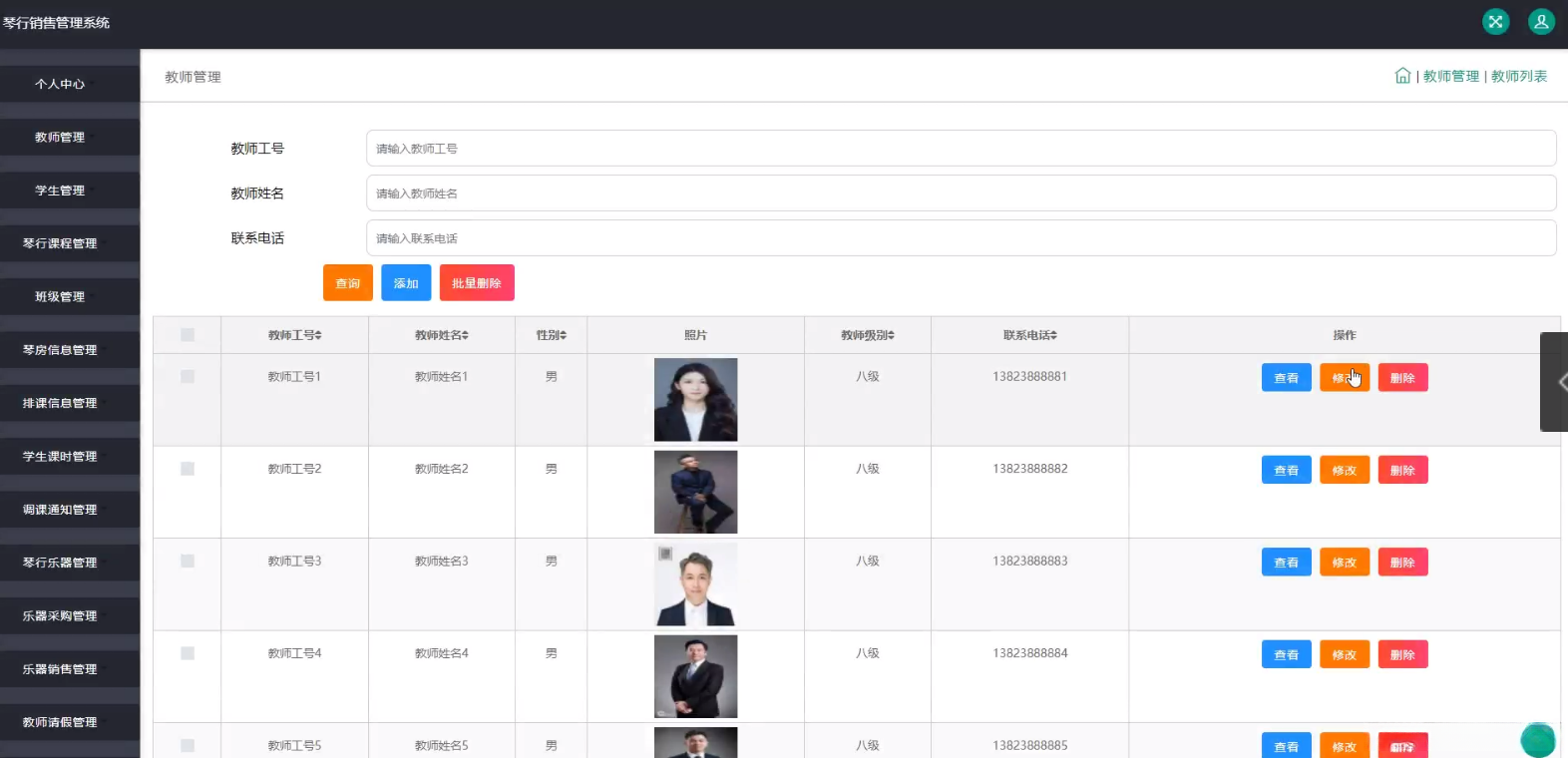View details for 教师工号4
The image size is (1568, 758).
[x=1287, y=654]
